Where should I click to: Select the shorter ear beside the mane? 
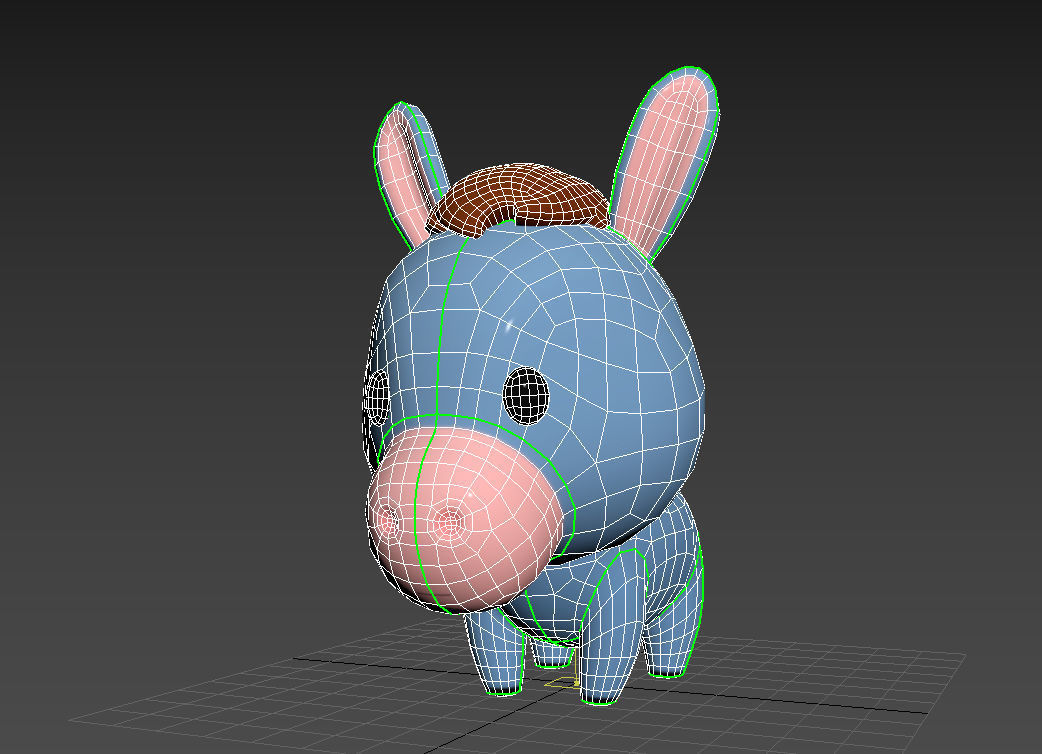(410, 176)
